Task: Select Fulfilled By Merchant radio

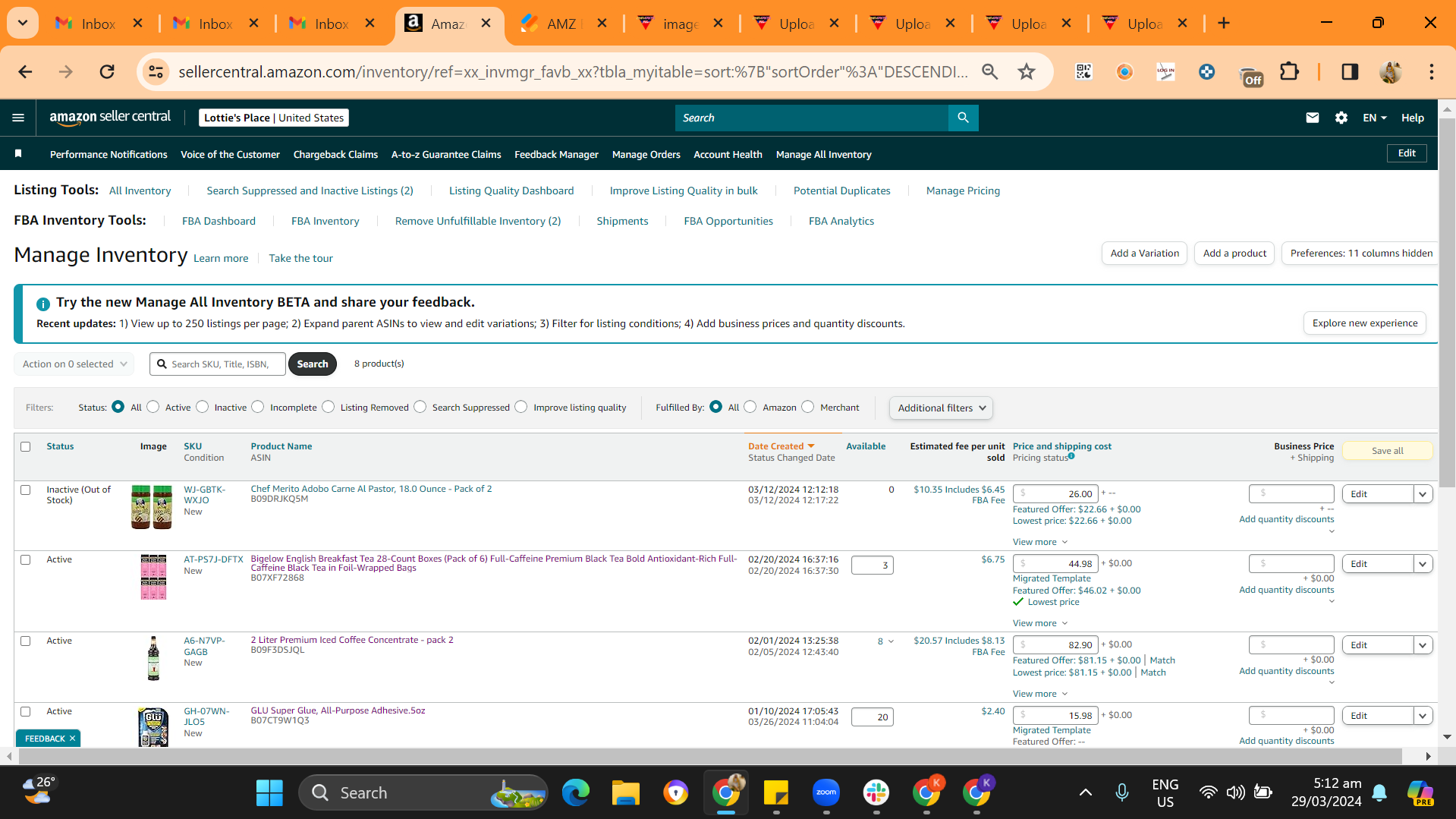Action: [x=808, y=407]
